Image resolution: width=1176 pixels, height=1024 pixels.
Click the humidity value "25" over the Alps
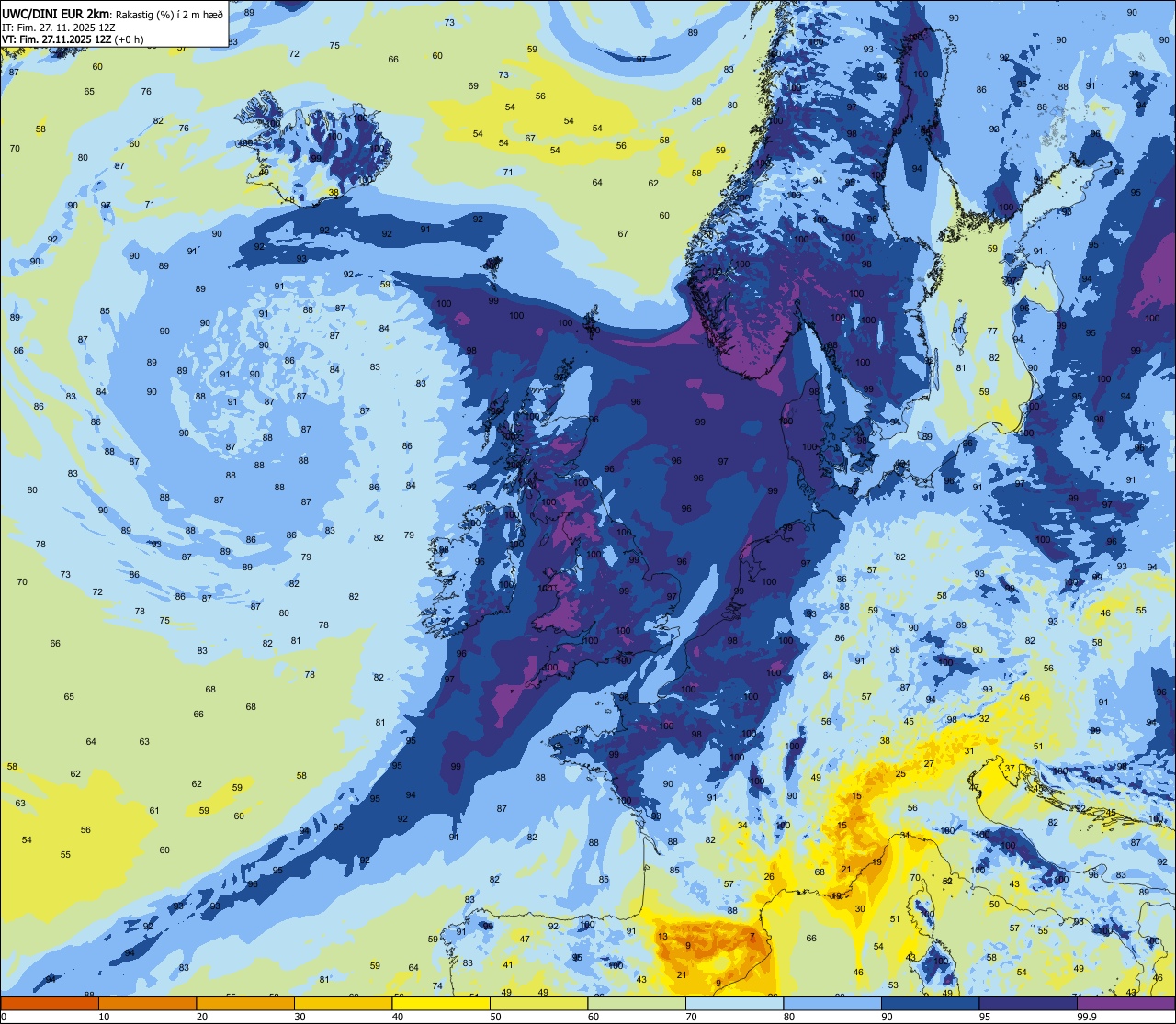click(x=900, y=774)
